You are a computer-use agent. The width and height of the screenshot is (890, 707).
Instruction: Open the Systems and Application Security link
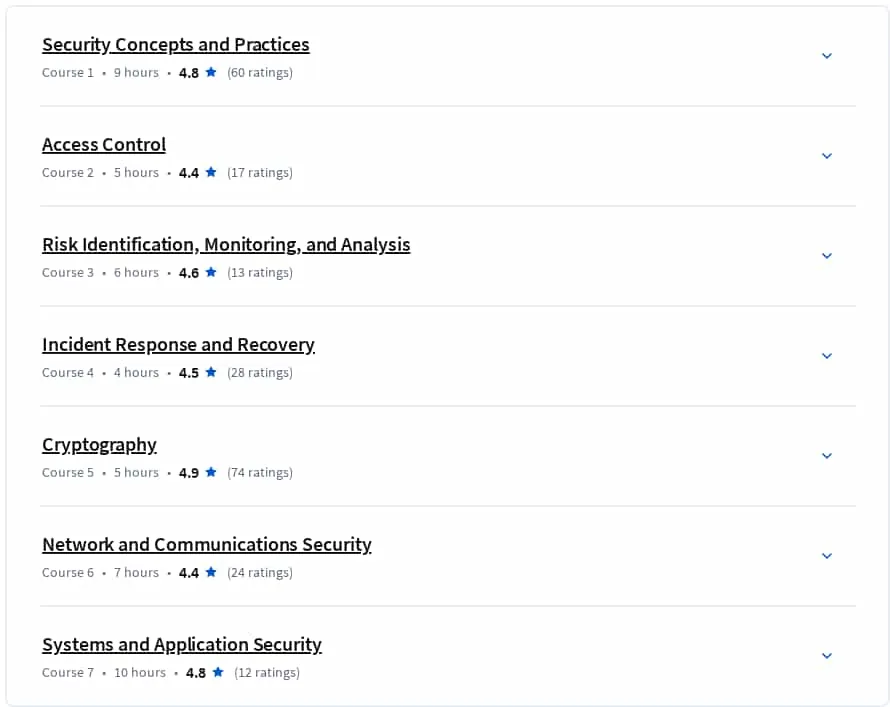(x=182, y=645)
